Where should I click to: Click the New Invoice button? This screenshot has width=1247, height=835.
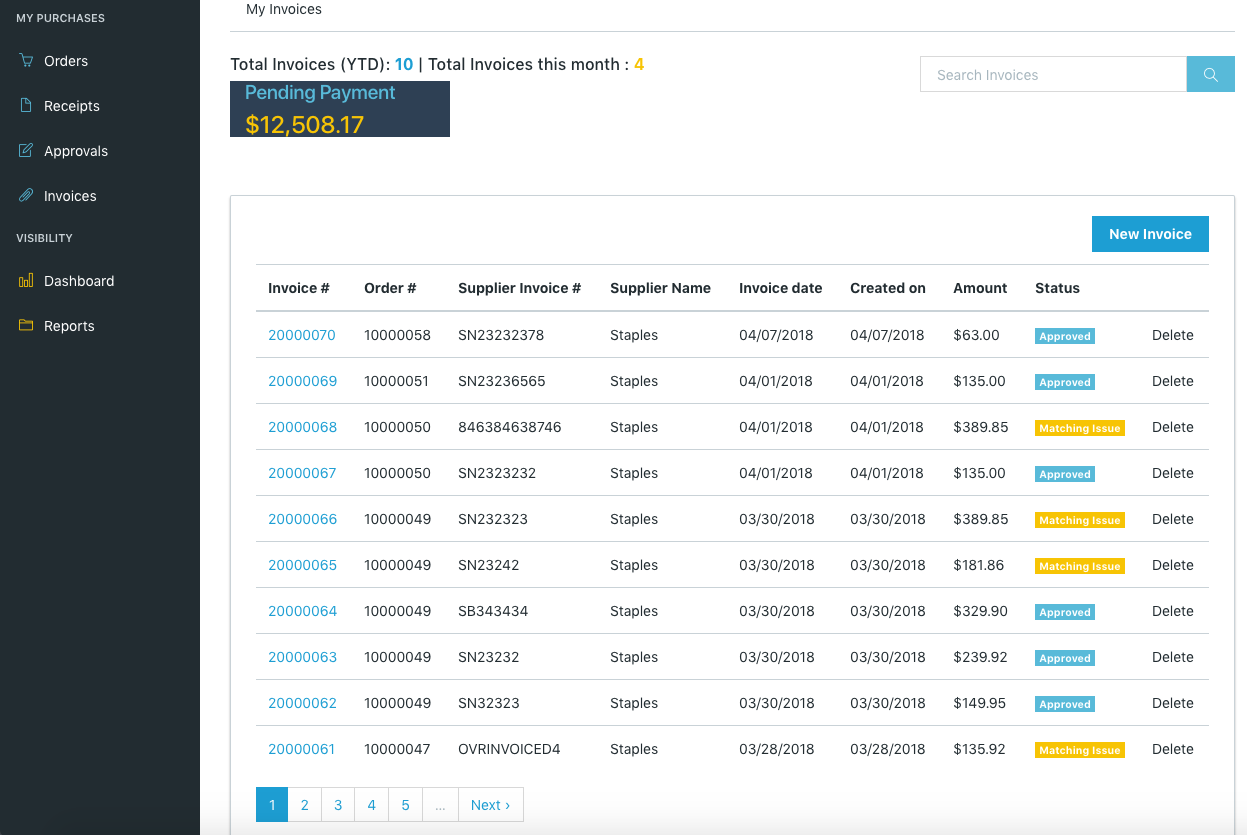tap(1150, 234)
